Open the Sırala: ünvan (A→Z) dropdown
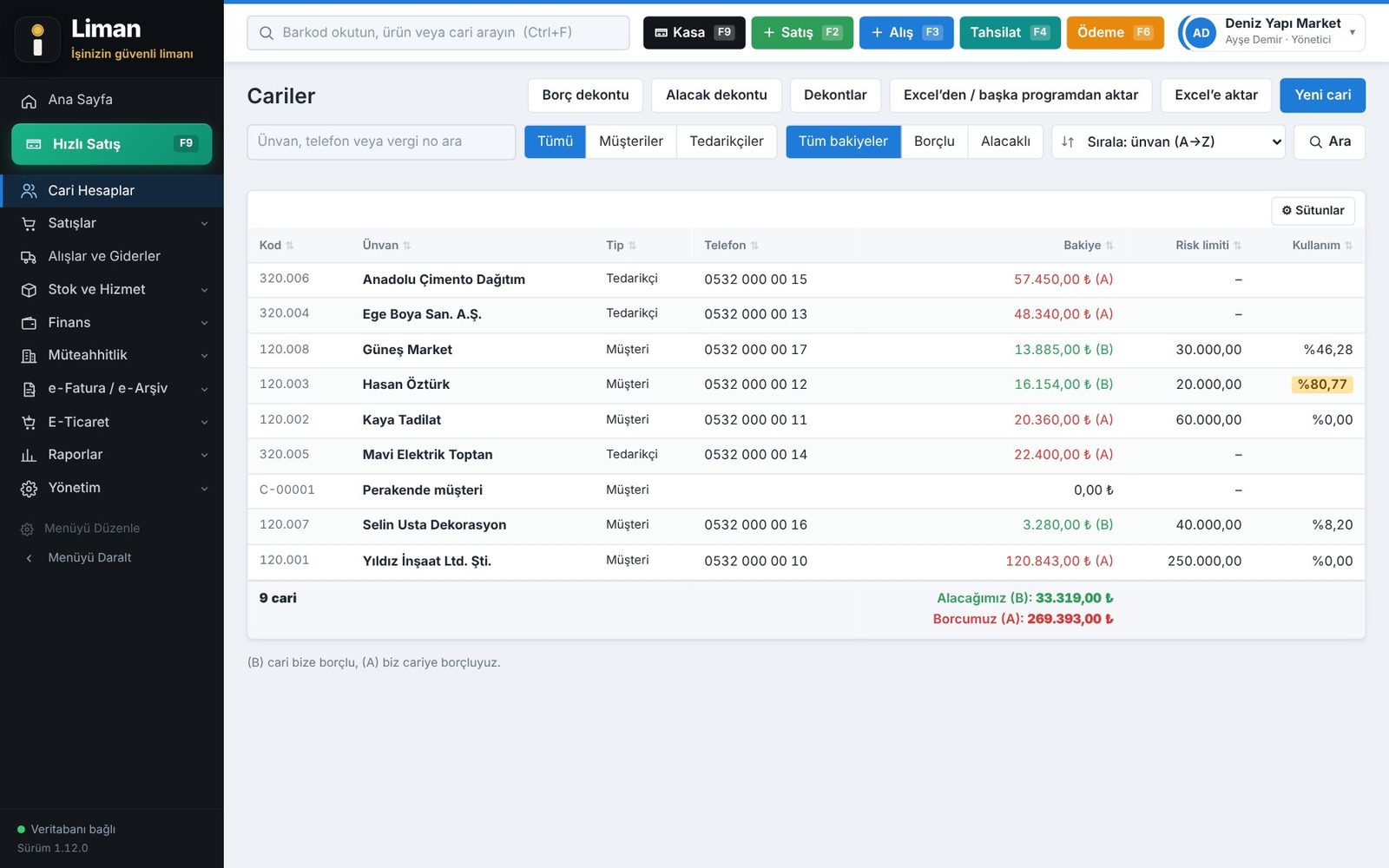The height and width of the screenshot is (868, 1389). click(x=1168, y=141)
